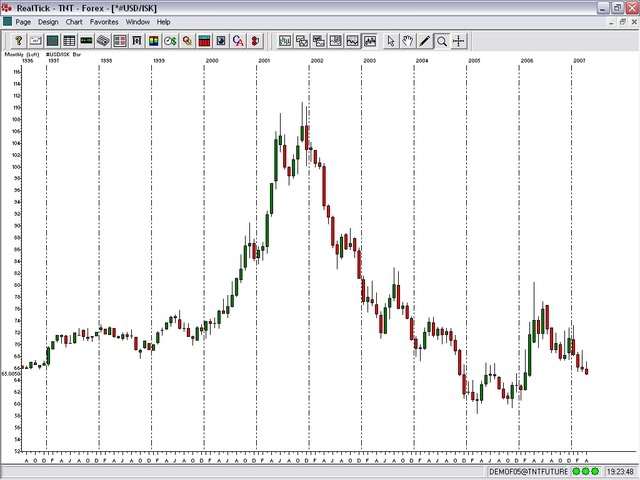
Task: Click the teal page icon beside Page menu
Action: 7,22
